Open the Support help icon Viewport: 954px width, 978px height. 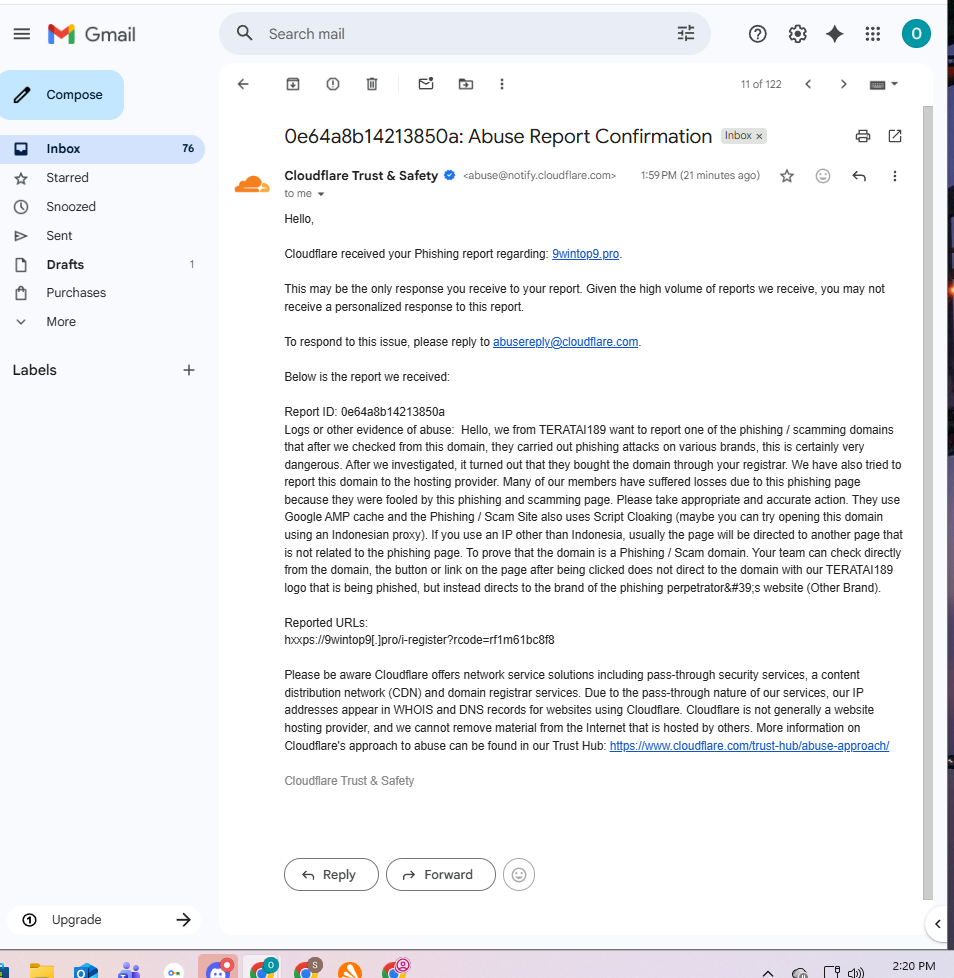758,34
